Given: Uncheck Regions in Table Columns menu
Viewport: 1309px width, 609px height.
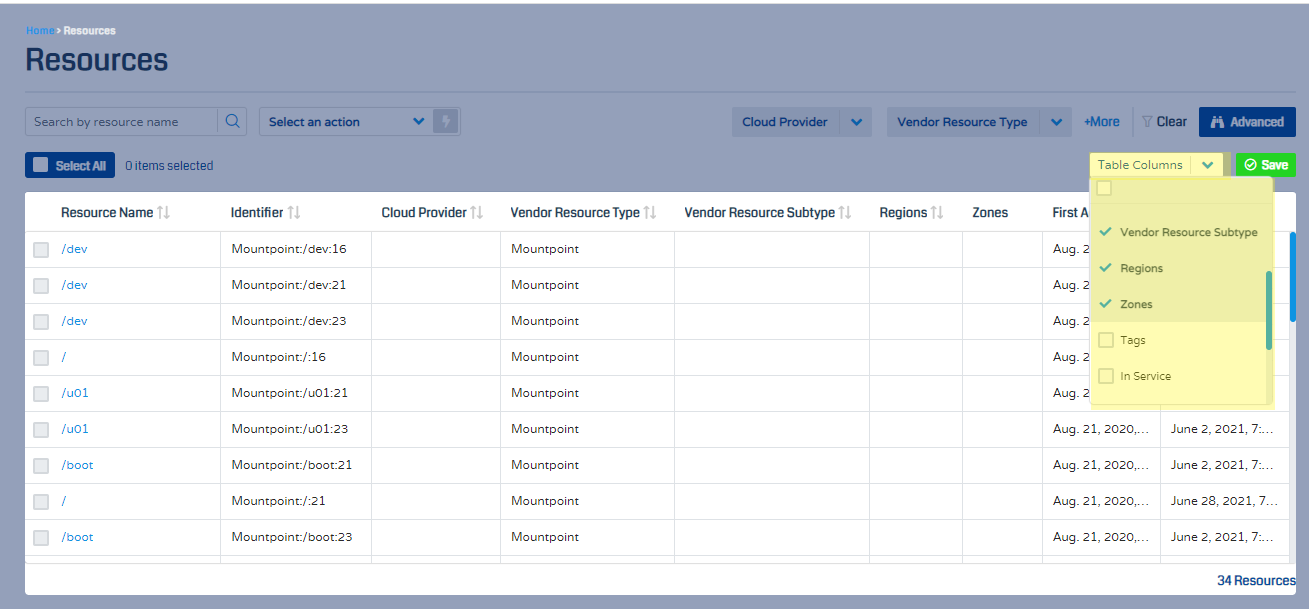Looking at the screenshot, I should pos(1106,268).
